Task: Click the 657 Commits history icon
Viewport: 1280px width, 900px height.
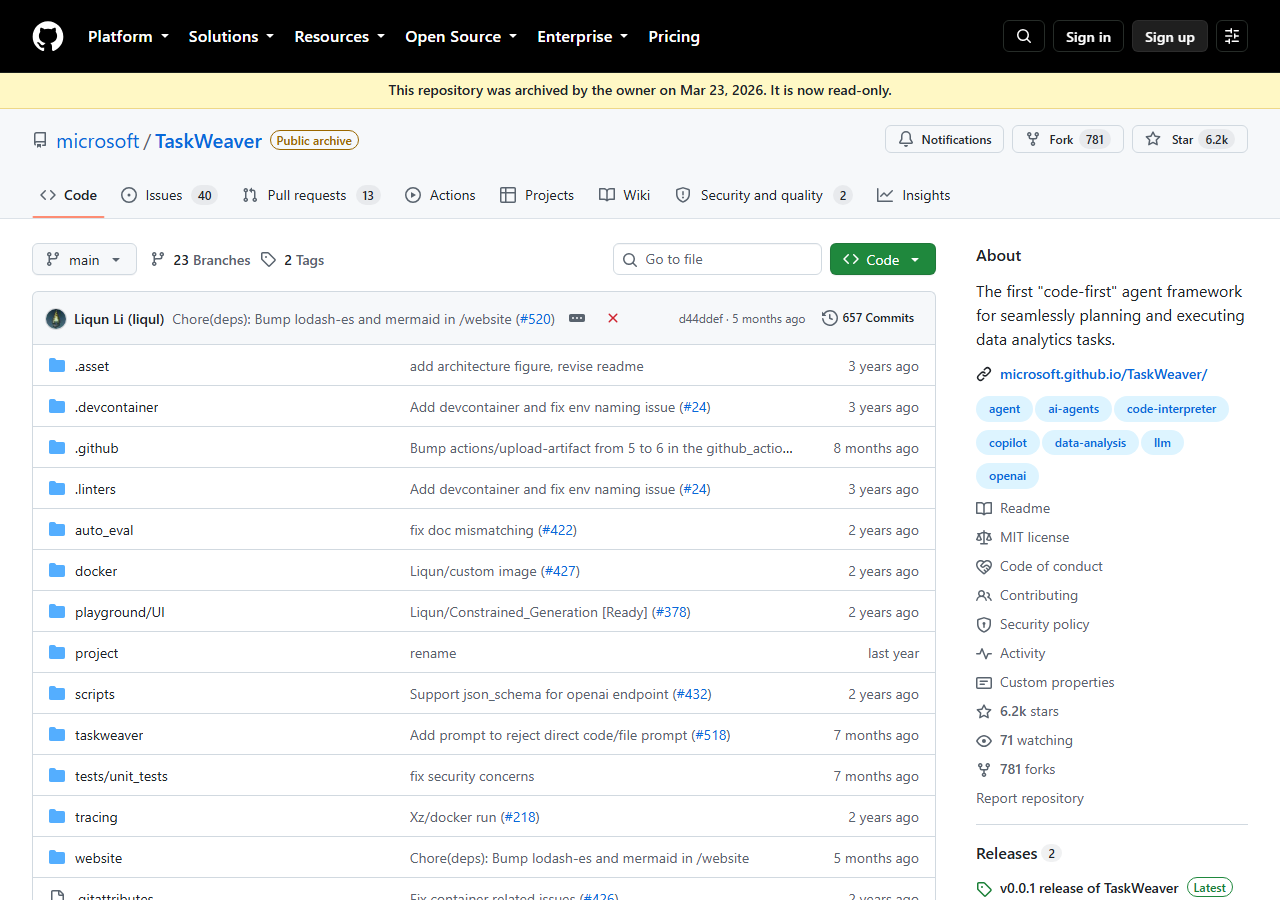Action: tap(830, 318)
